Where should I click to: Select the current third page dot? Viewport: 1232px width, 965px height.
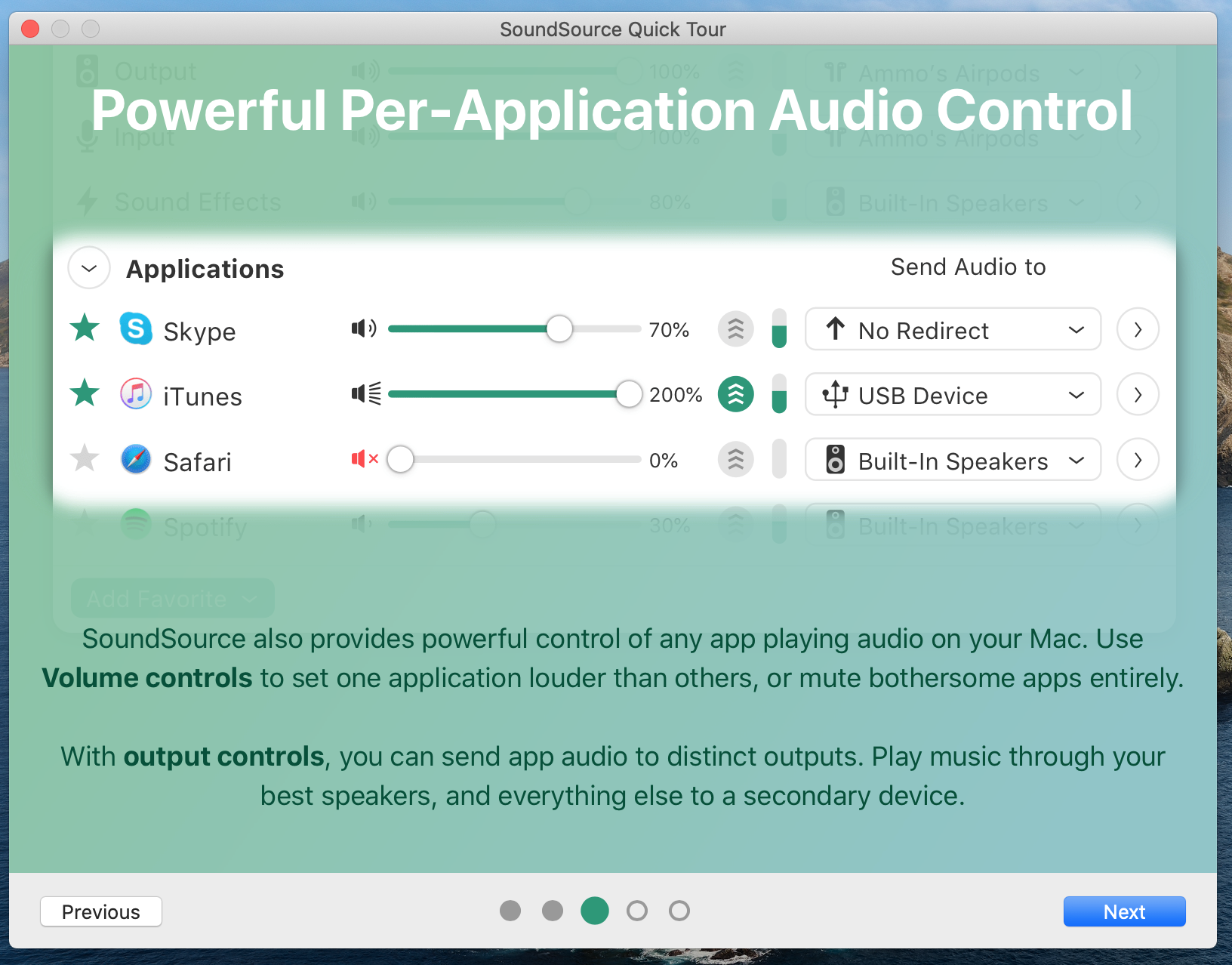click(595, 911)
